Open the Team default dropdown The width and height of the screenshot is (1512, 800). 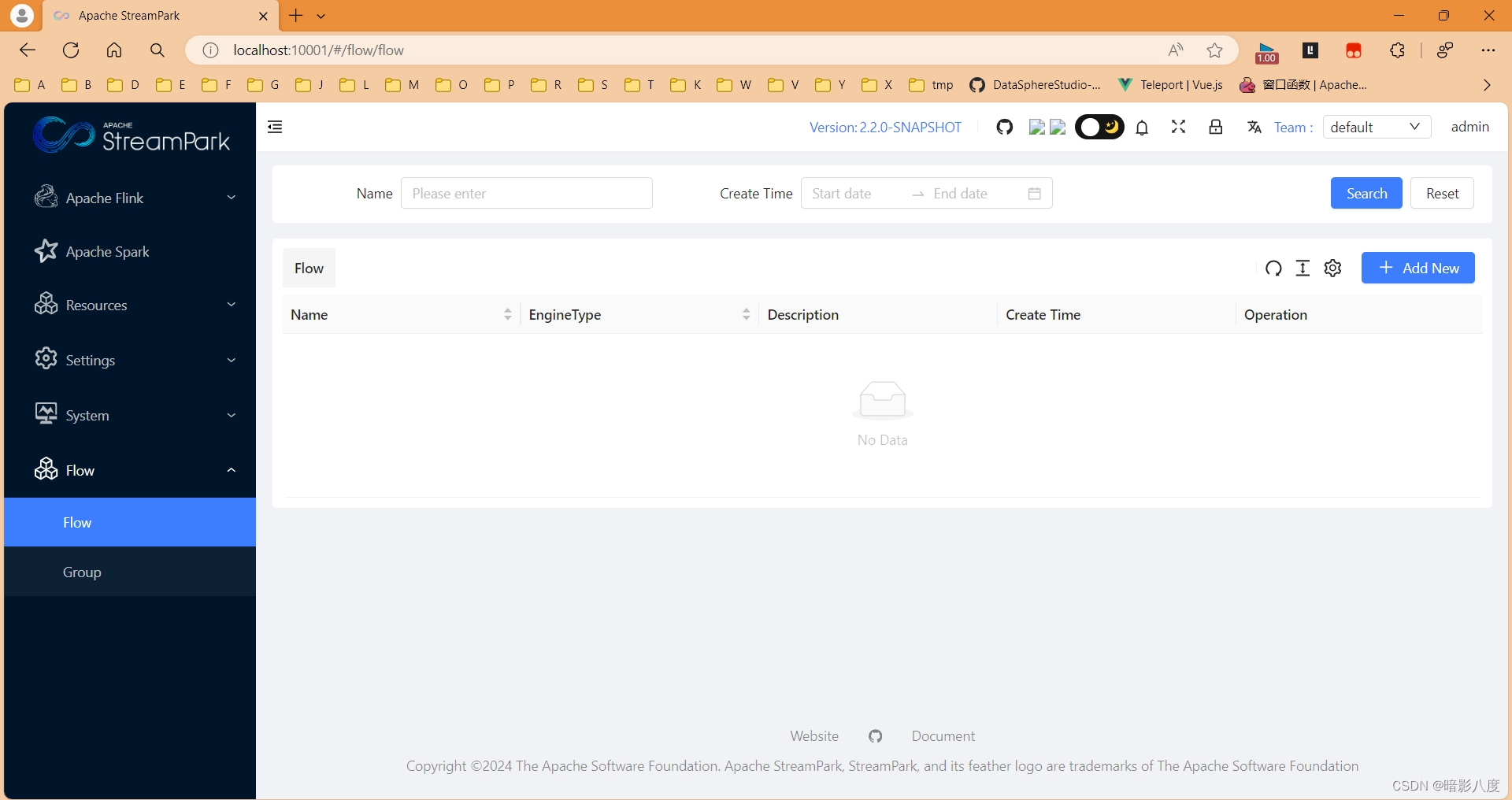[x=1377, y=127]
